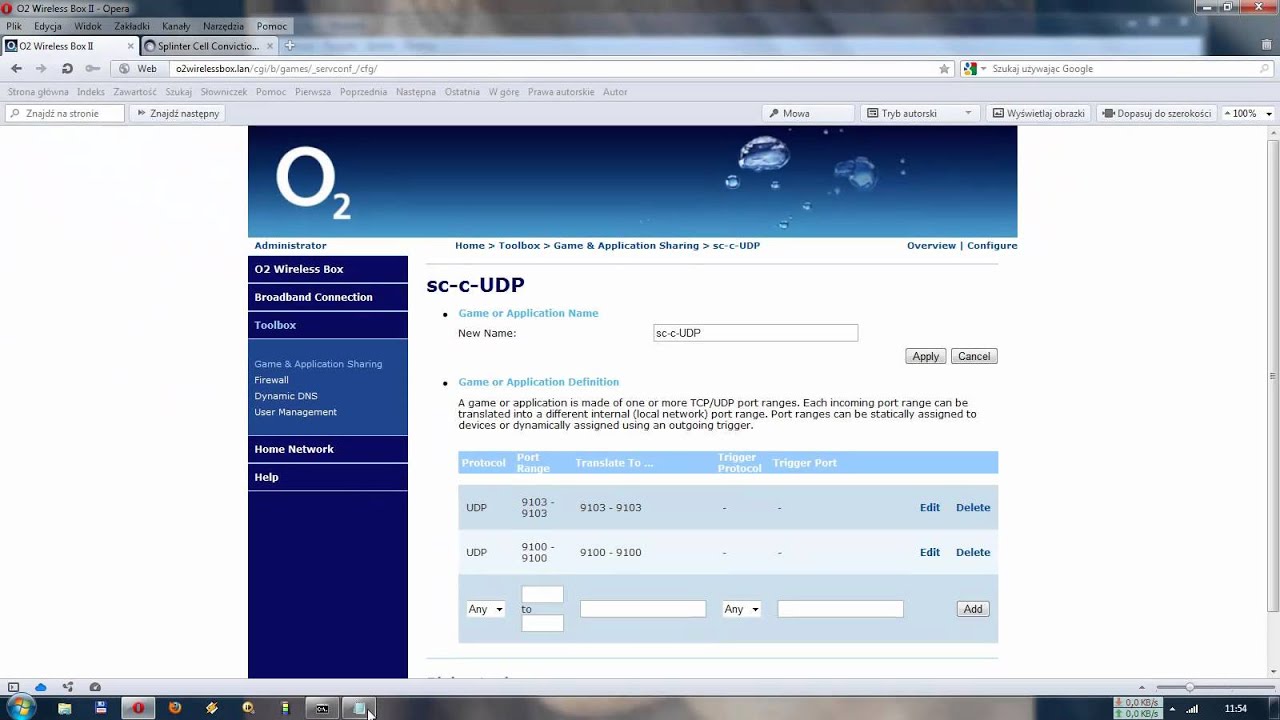Edit the UDP 9103 port row
The image size is (1280, 720).
(x=930, y=507)
